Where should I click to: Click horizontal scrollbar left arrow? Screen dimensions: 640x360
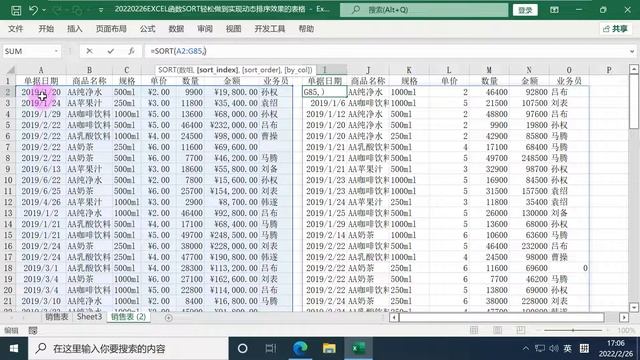tap(394, 317)
